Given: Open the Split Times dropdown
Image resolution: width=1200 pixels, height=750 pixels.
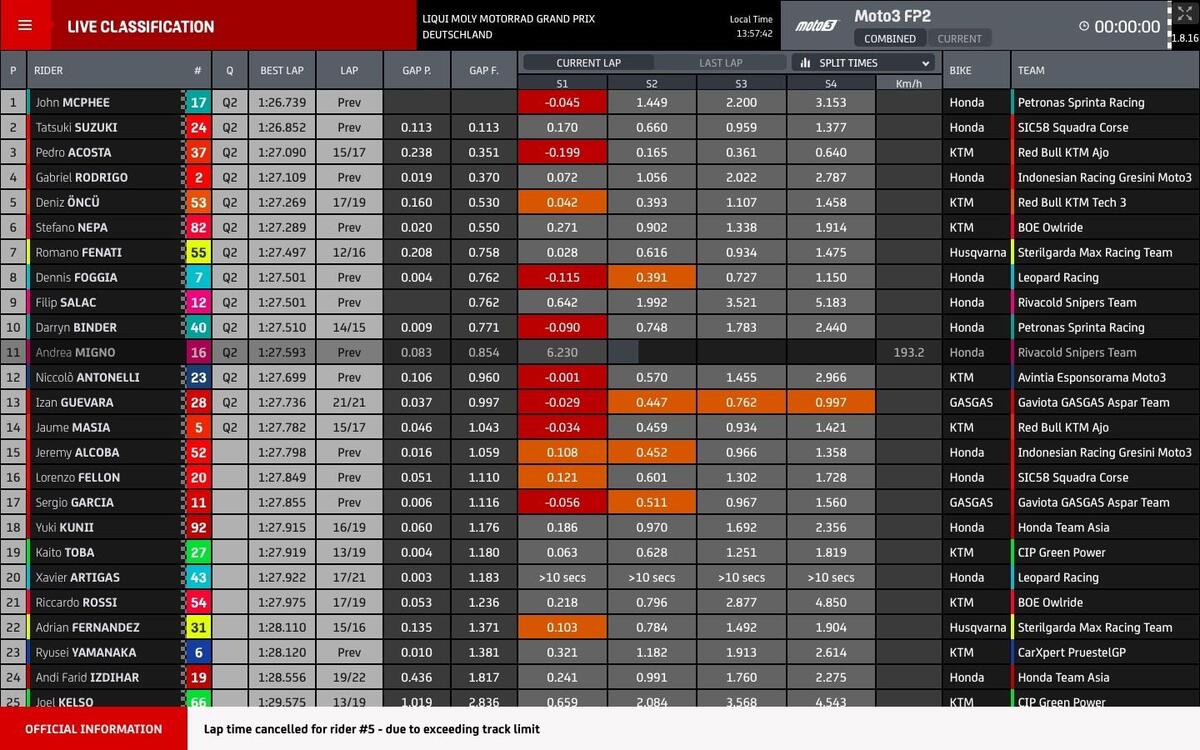Looking at the screenshot, I should pyautogui.click(x=926, y=62).
